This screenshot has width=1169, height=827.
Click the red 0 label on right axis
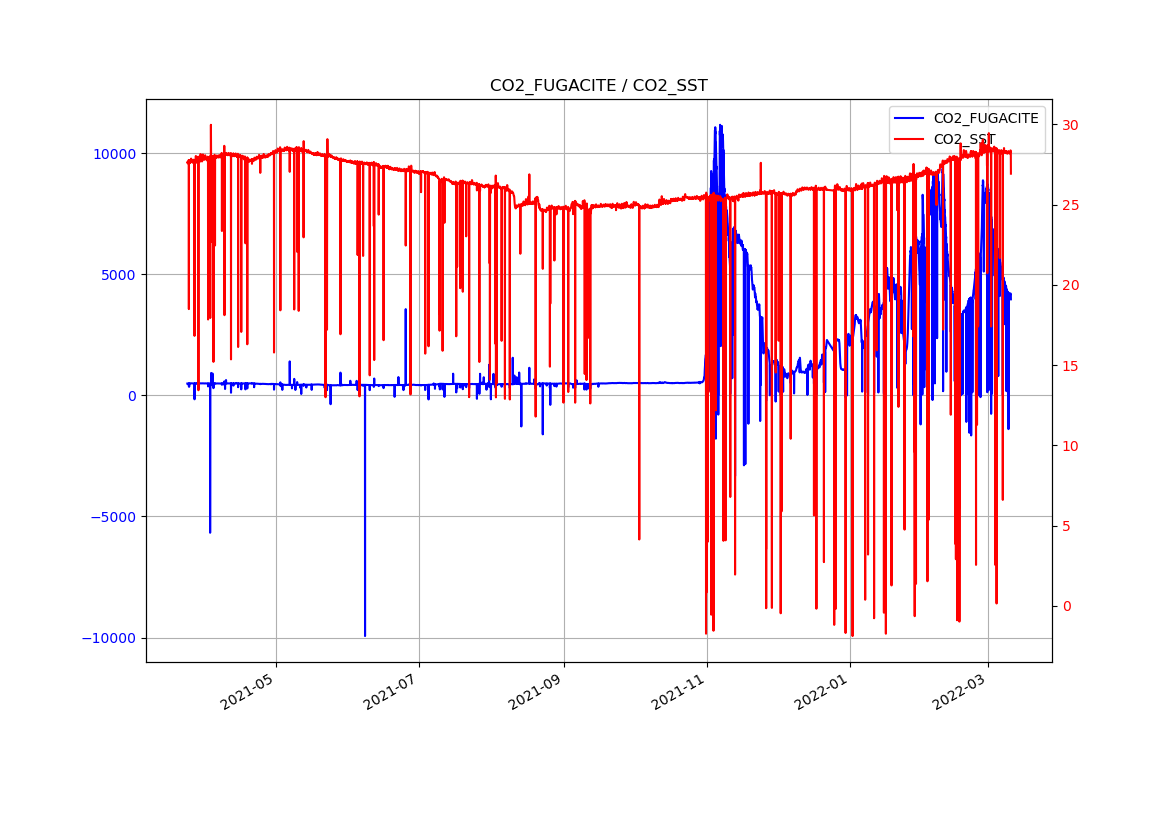coord(1066,606)
